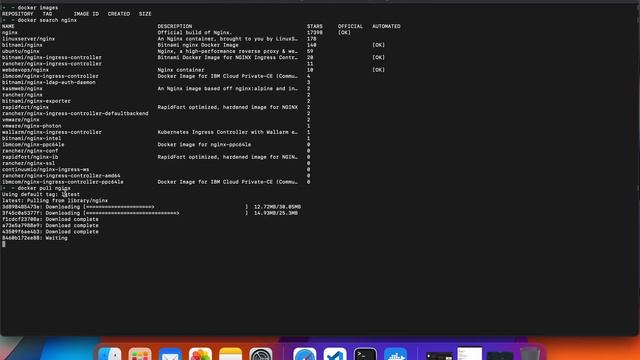Click the 'kasmweb/nginx' row name
640x360 pixels.
point(22,89)
